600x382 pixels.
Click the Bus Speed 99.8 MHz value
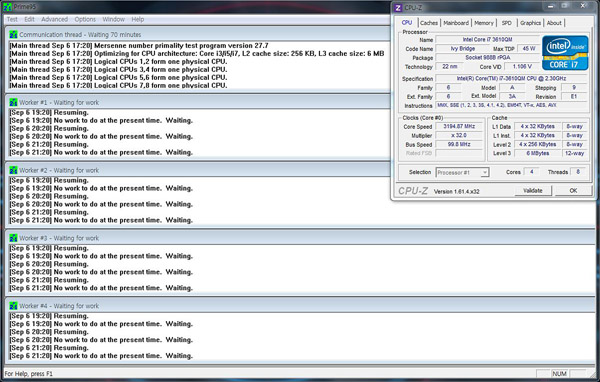459,144
